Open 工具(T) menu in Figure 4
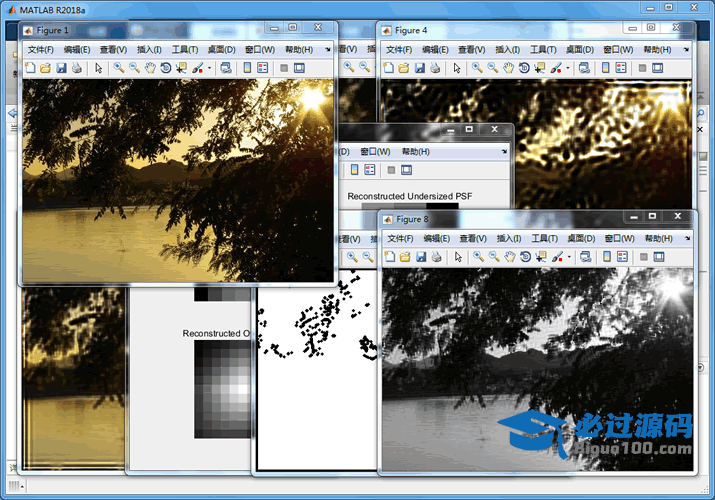This screenshot has height=500, width=715. click(x=543, y=50)
